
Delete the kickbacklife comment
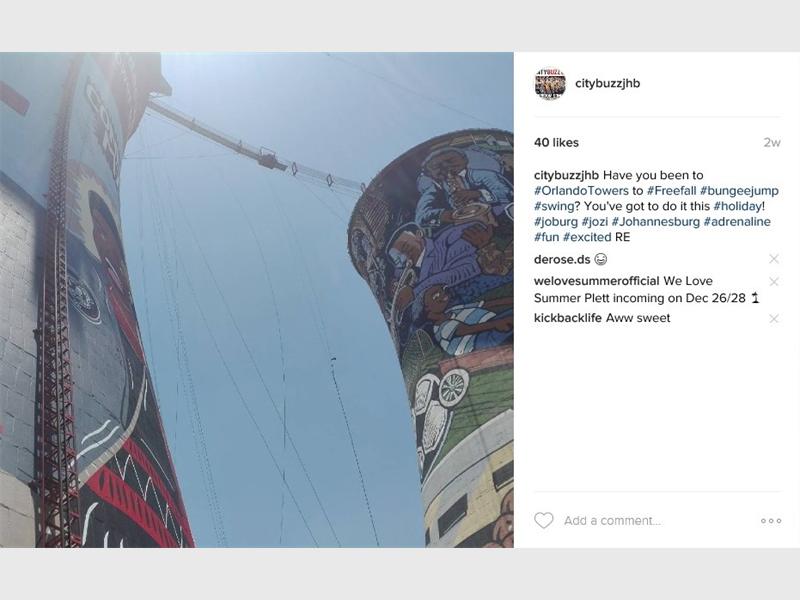tap(773, 318)
